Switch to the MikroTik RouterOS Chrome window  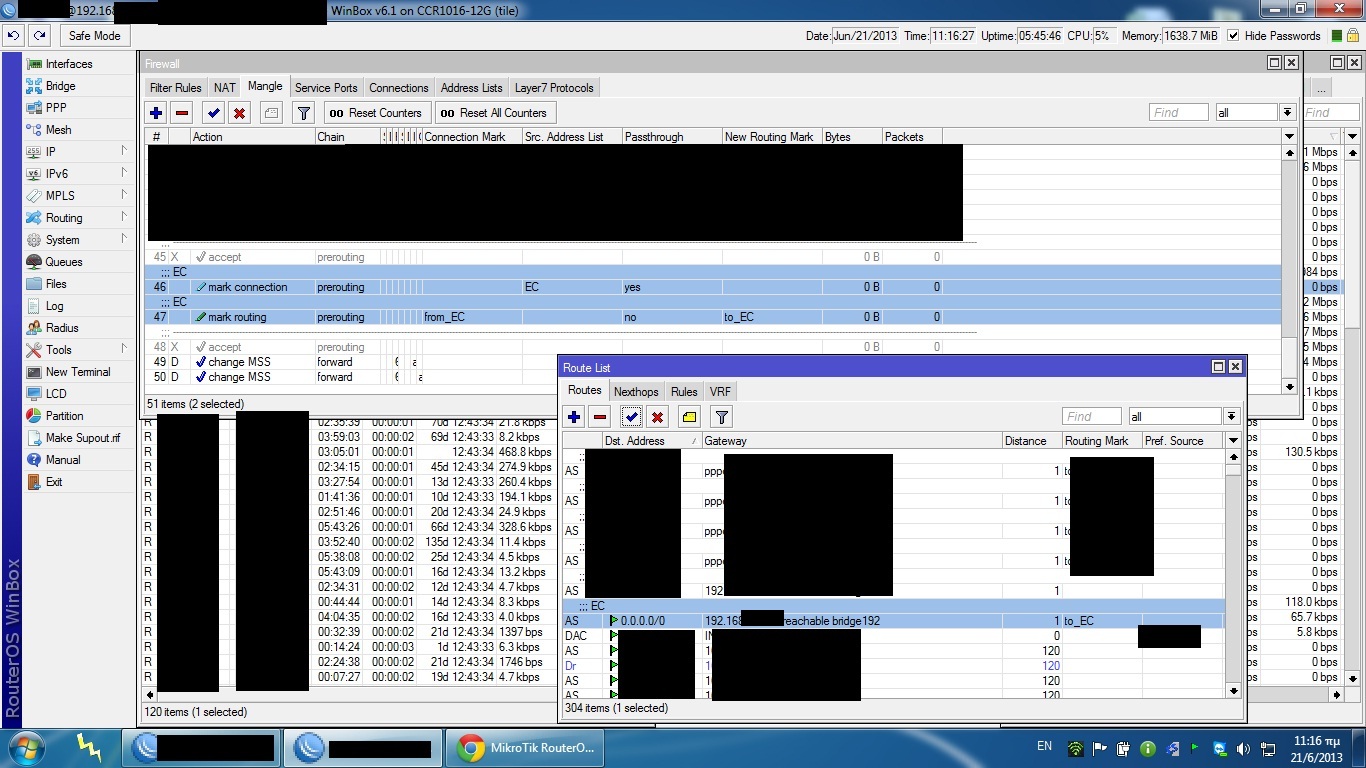[x=526, y=748]
